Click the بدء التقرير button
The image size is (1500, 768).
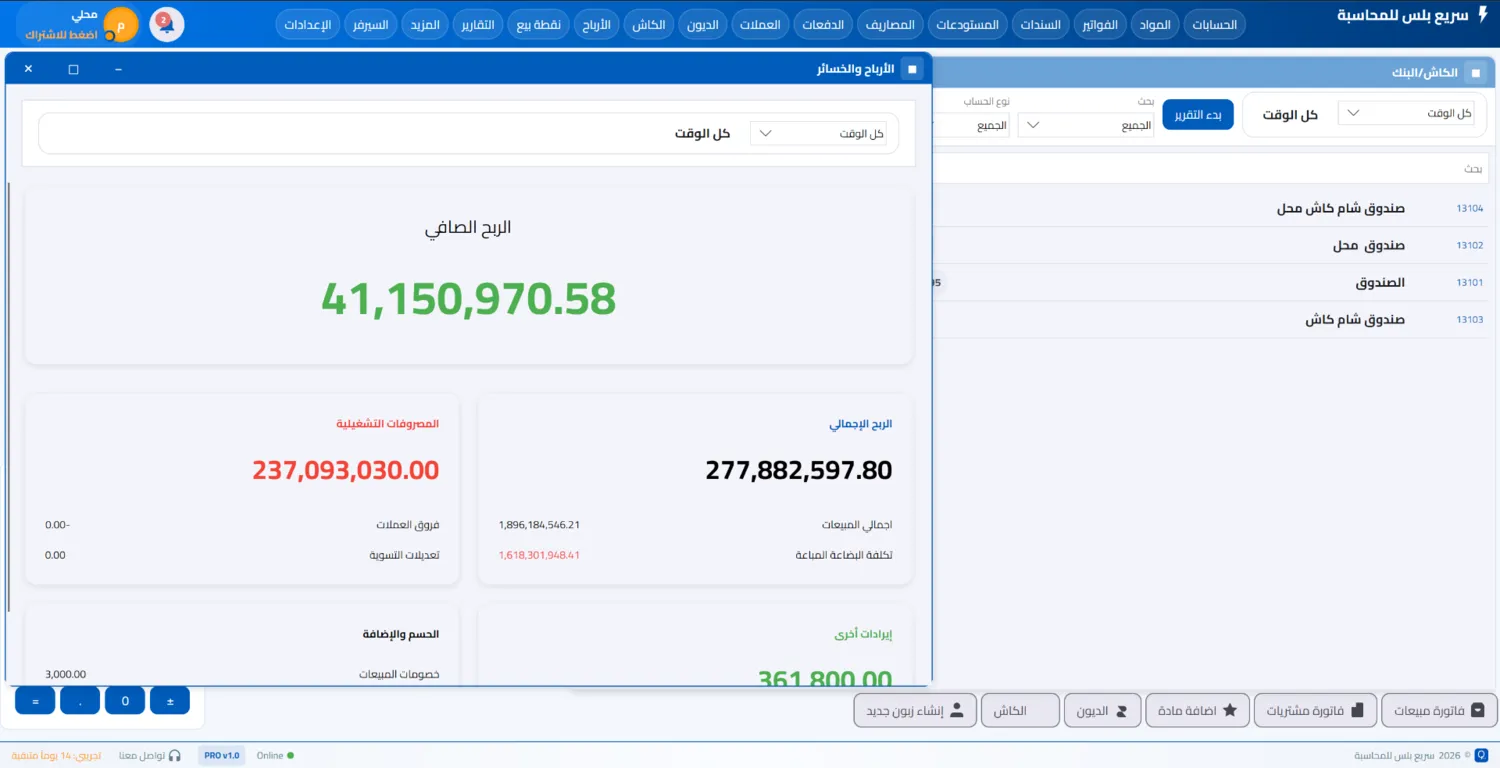(1198, 114)
